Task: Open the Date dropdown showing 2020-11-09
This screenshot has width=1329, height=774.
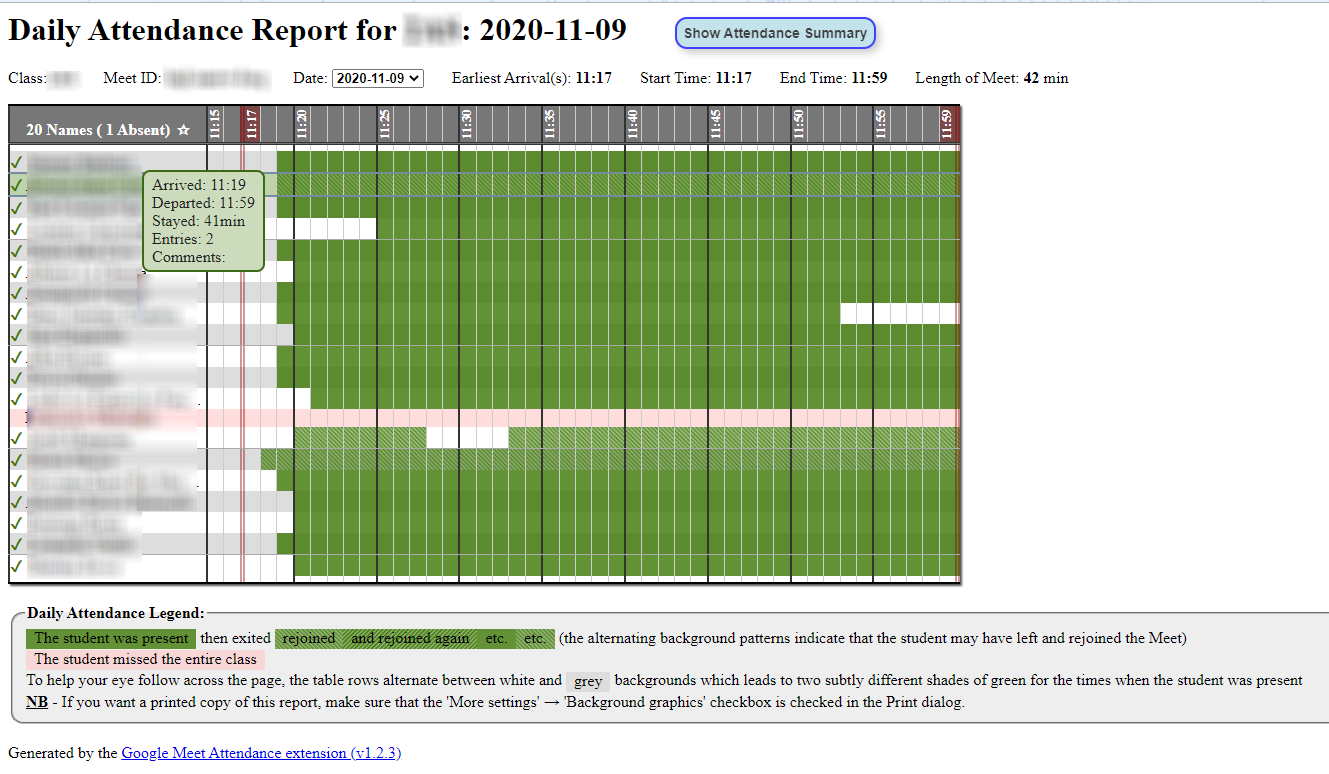Action: point(378,78)
